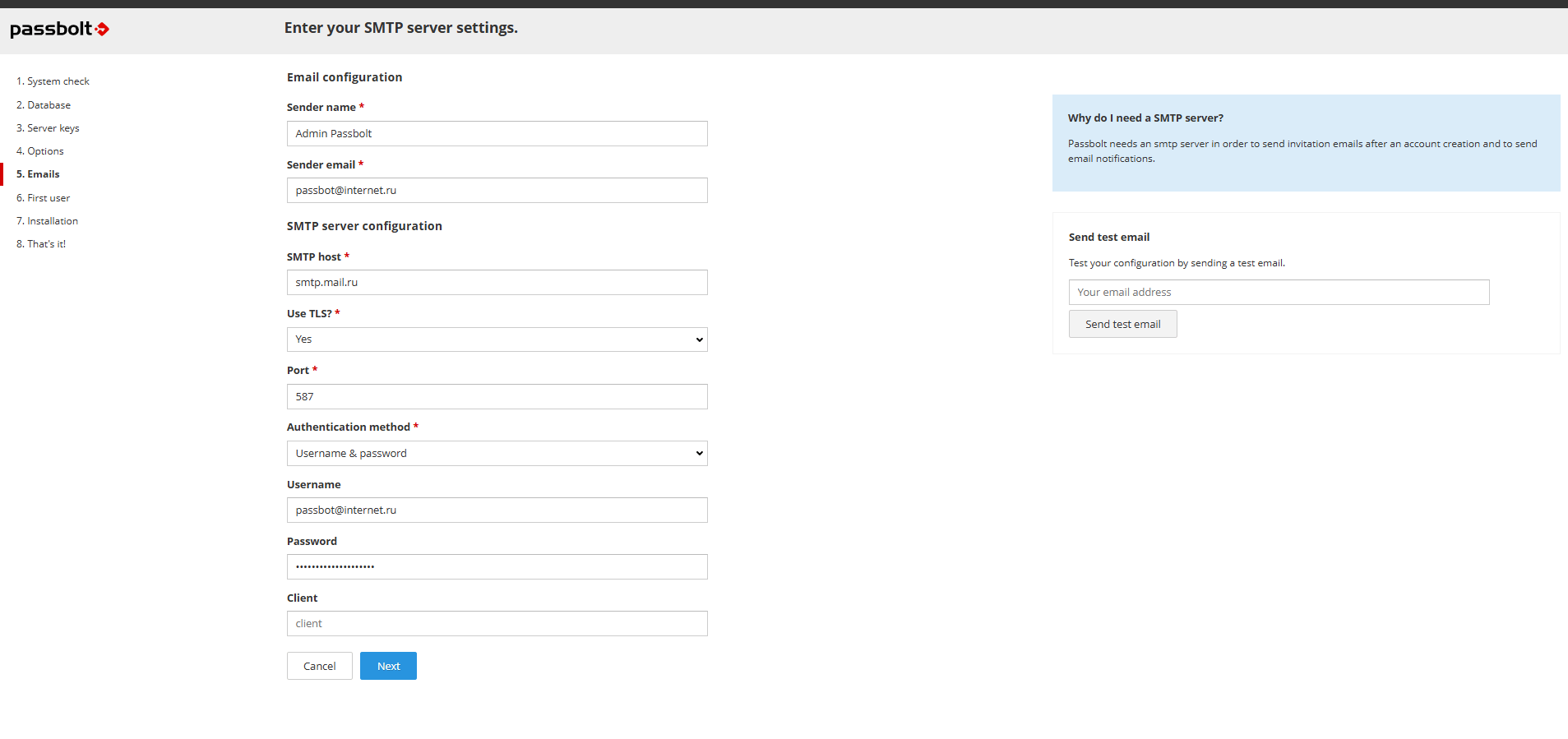The width and height of the screenshot is (1568, 739).
Task: Select the Server keys step
Action: pos(48,128)
